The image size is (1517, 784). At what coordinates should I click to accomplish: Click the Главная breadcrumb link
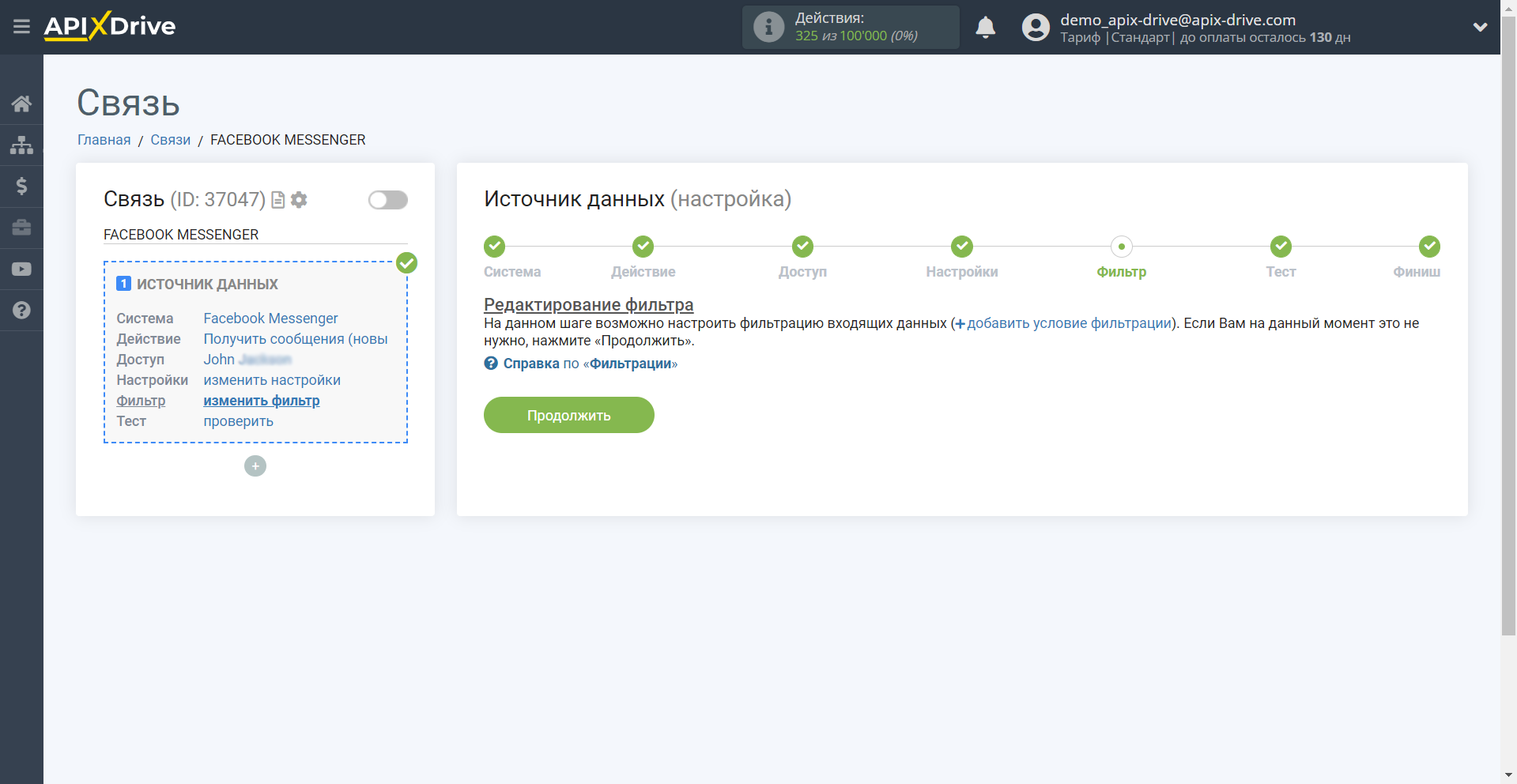(104, 140)
